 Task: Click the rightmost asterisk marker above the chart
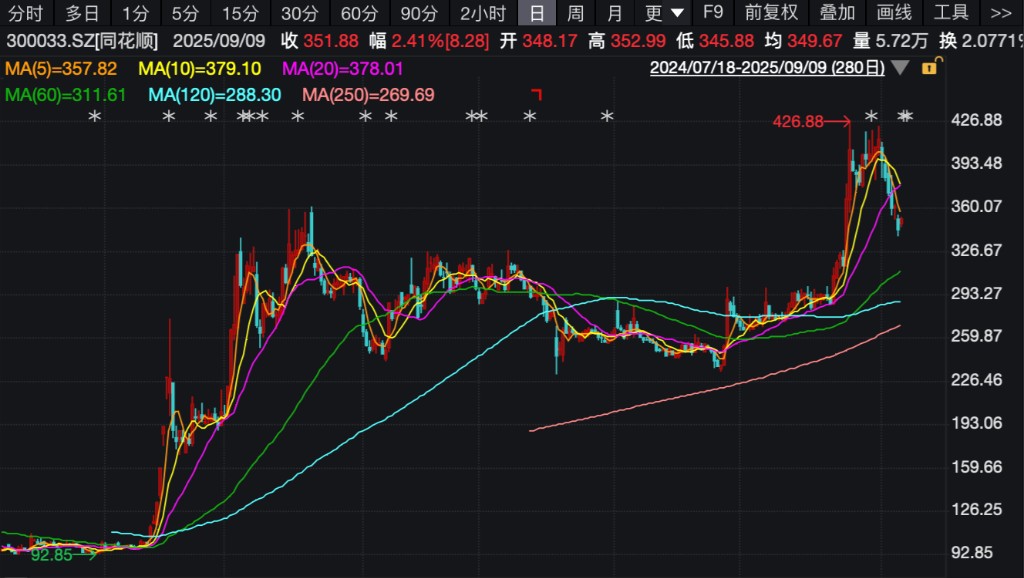point(906,118)
